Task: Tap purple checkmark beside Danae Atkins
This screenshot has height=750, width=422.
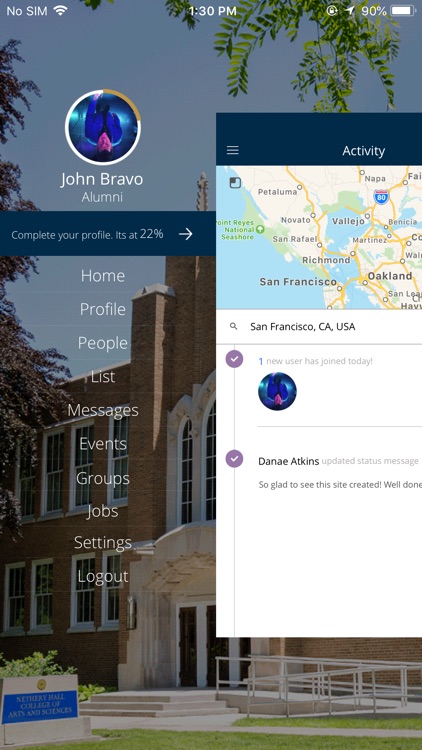Action: click(234, 459)
